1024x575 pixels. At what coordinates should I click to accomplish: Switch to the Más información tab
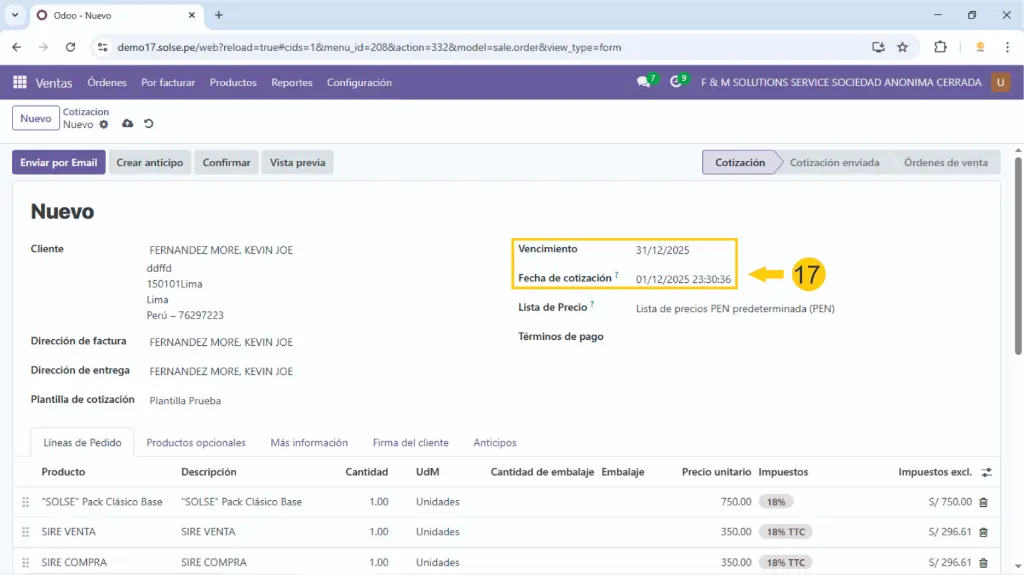(309, 442)
